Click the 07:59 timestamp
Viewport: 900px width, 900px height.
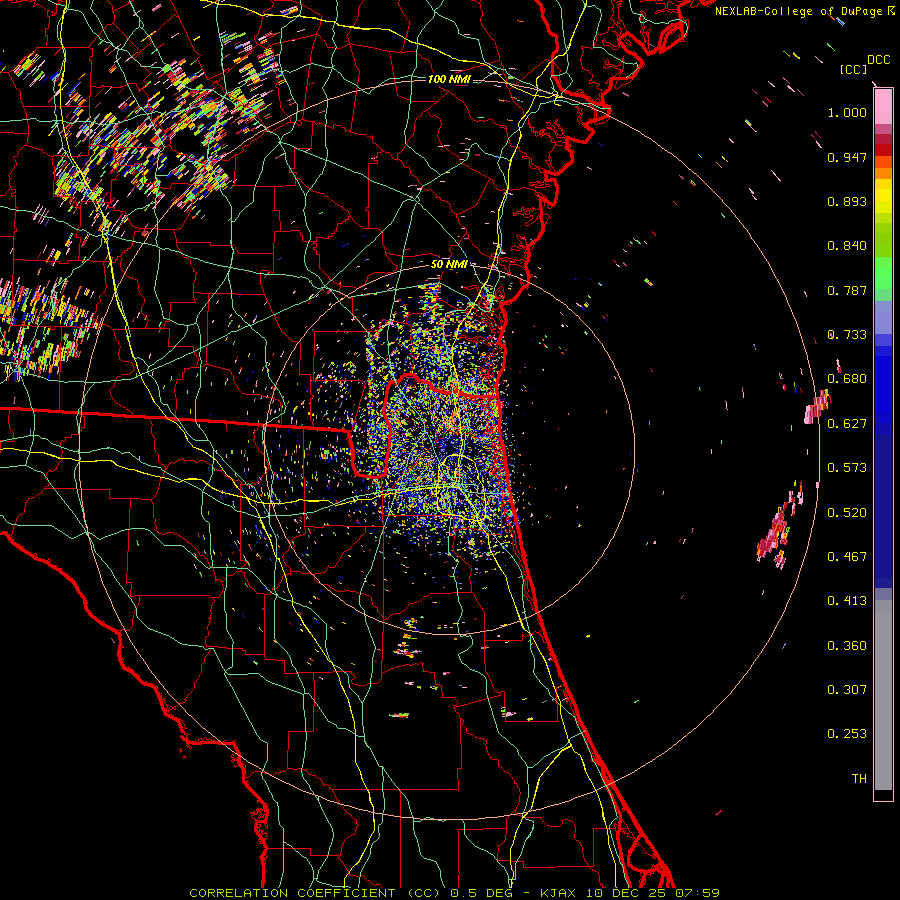tap(697, 893)
